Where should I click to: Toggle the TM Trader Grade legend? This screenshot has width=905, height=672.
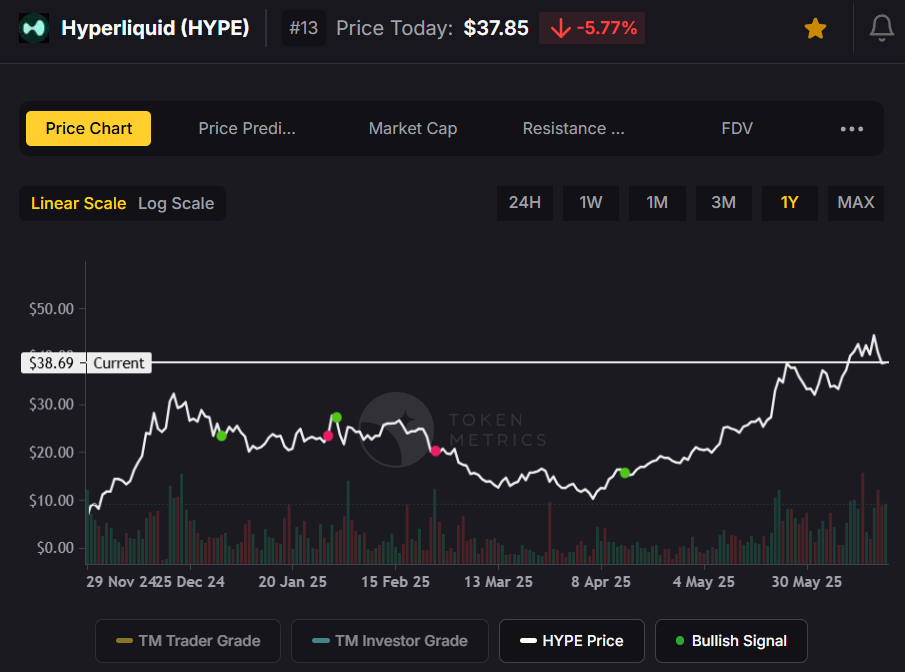click(x=188, y=641)
